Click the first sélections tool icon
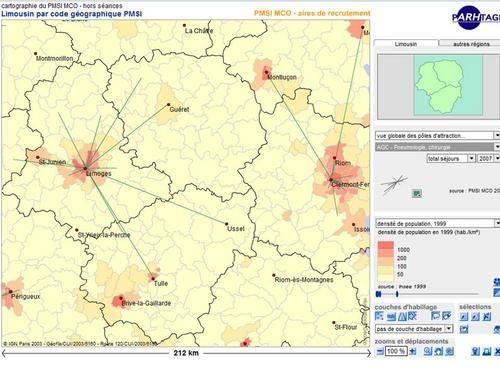 464,316
